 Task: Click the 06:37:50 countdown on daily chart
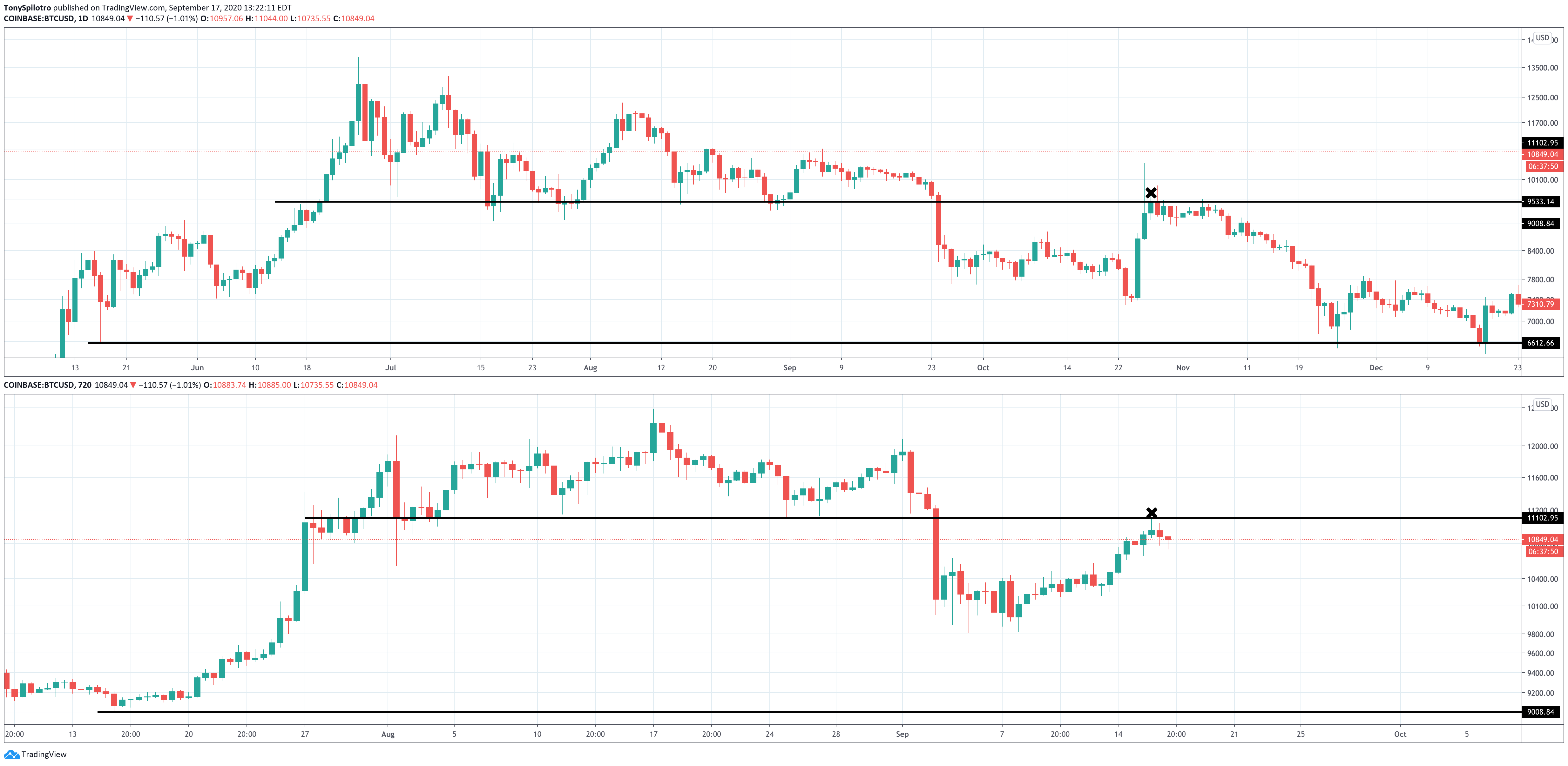[1543, 166]
